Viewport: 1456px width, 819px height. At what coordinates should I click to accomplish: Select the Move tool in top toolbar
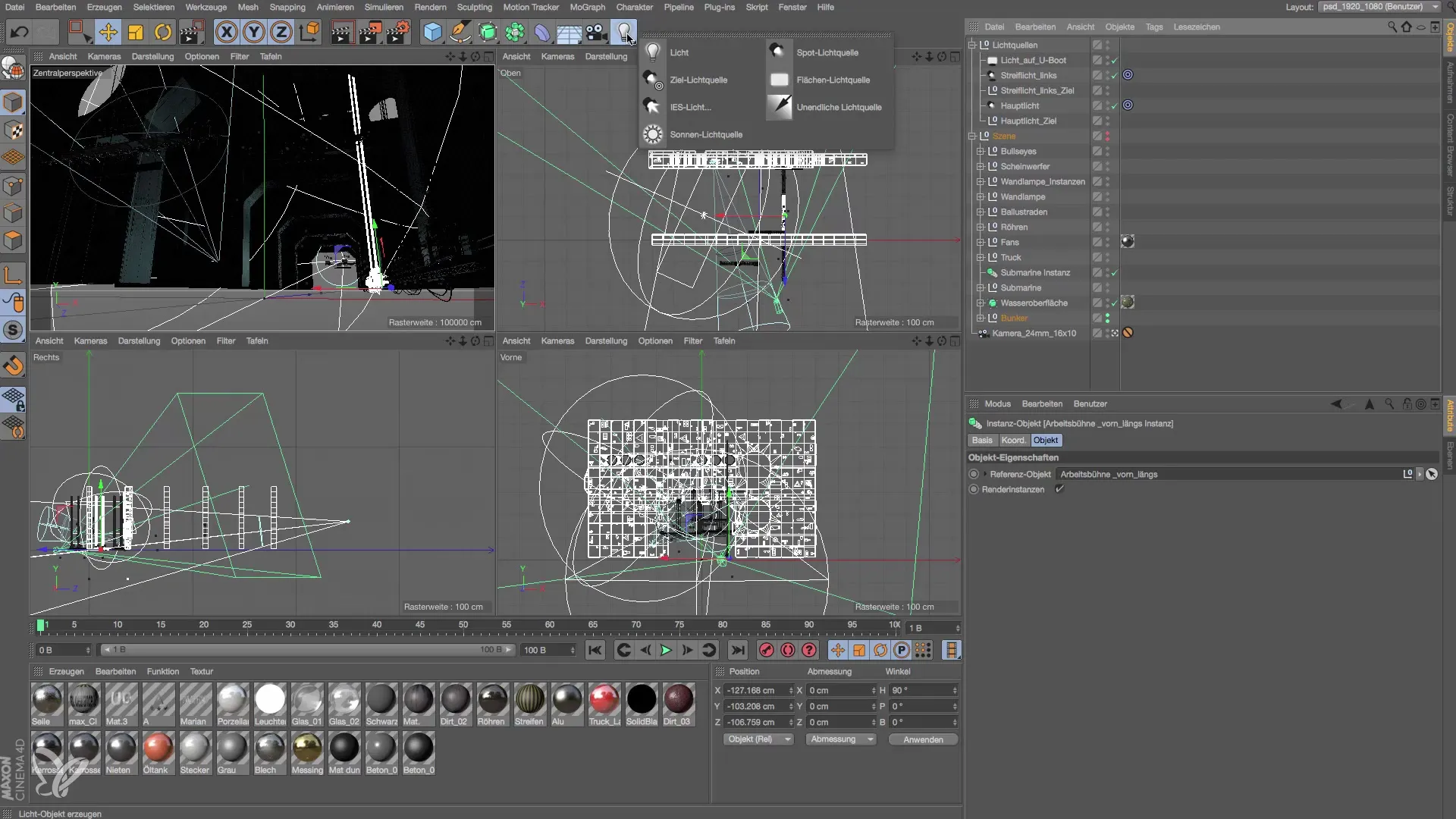(x=108, y=33)
